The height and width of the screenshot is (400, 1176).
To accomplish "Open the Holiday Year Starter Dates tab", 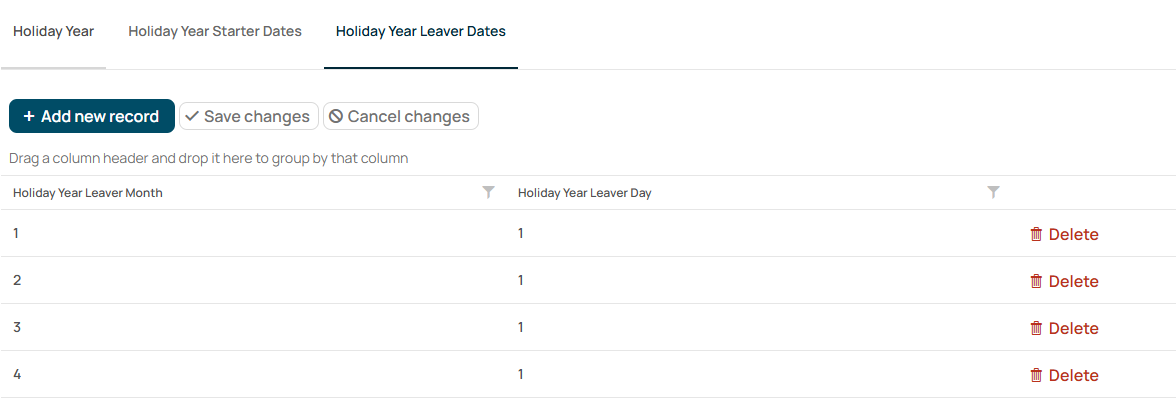I will (215, 32).
